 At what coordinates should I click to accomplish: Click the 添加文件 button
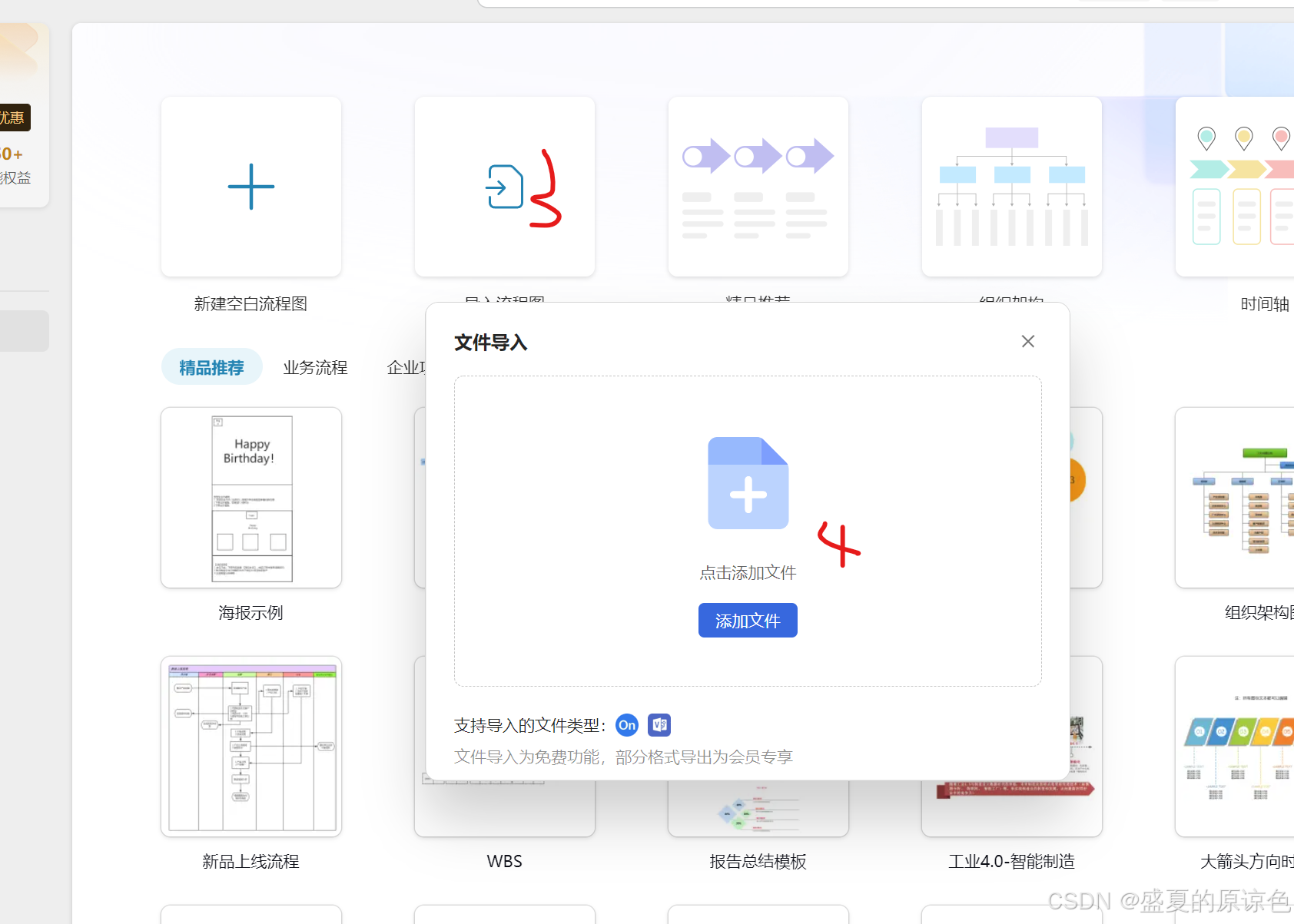point(748,621)
